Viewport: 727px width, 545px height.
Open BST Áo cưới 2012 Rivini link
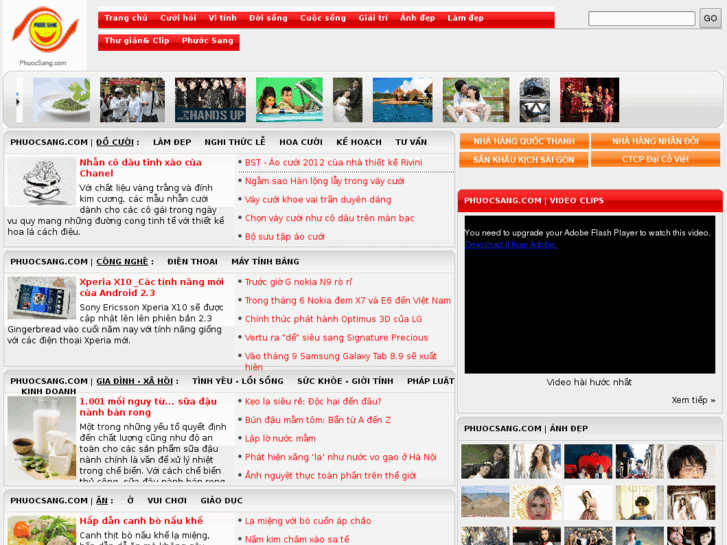tap(333, 162)
